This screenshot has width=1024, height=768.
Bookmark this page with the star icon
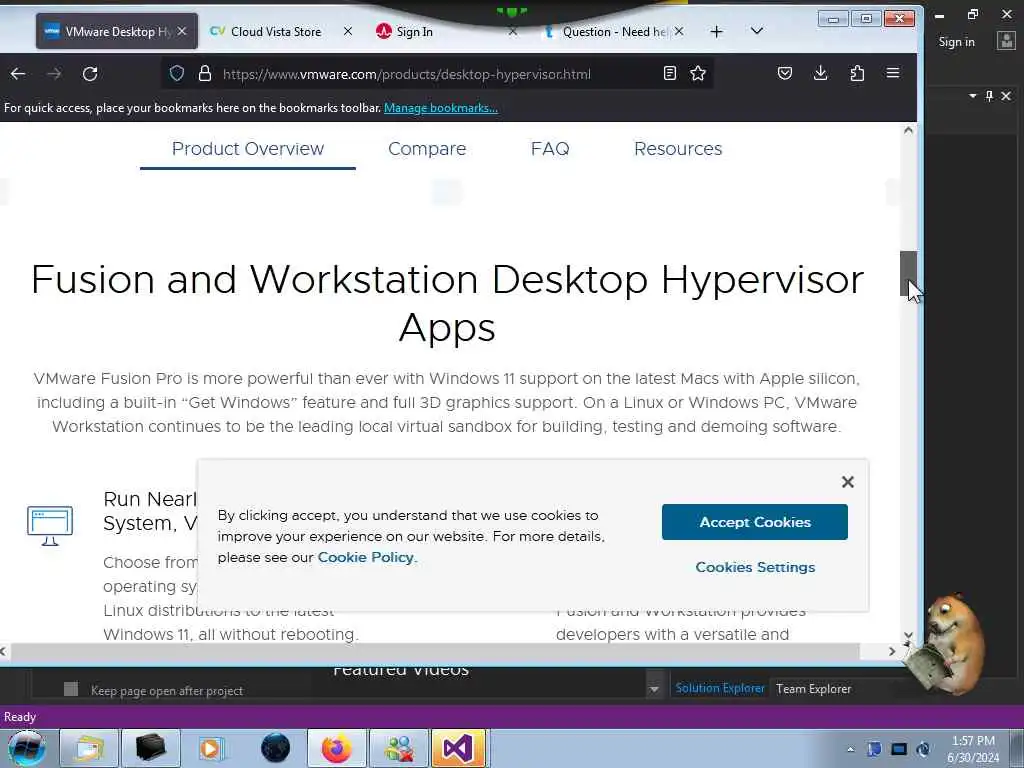tap(697, 73)
